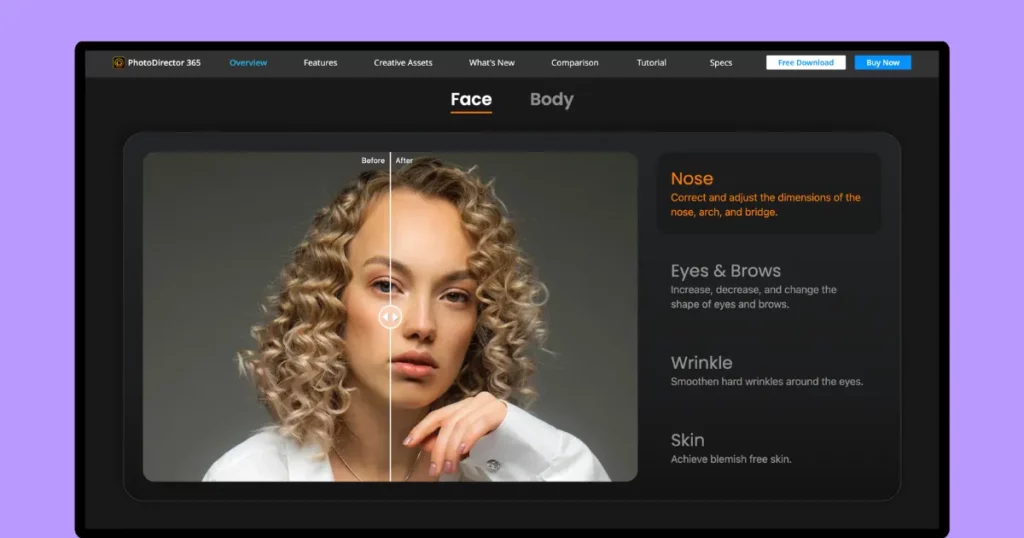Open the Overview navigation item
Image resolution: width=1024 pixels, height=538 pixels.
click(x=248, y=63)
